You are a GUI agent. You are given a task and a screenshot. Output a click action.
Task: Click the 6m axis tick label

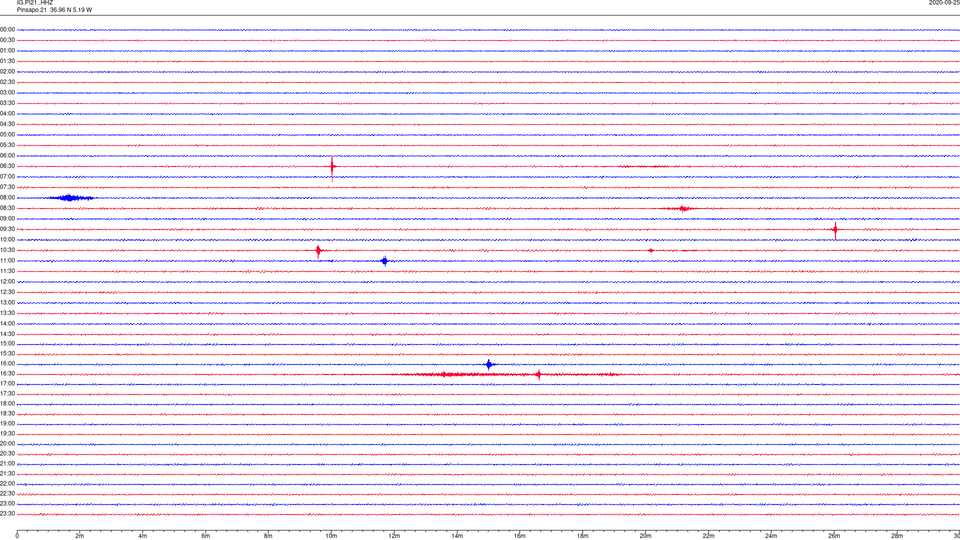(206, 536)
